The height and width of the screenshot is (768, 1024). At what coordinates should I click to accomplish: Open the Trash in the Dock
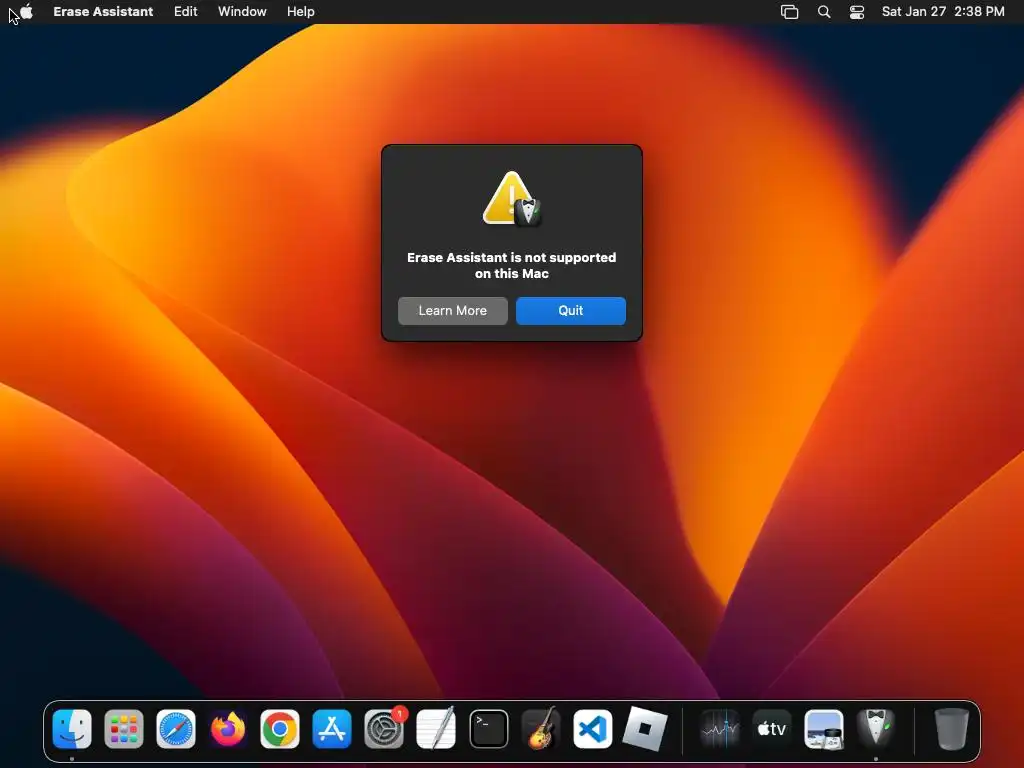(951, 729)
